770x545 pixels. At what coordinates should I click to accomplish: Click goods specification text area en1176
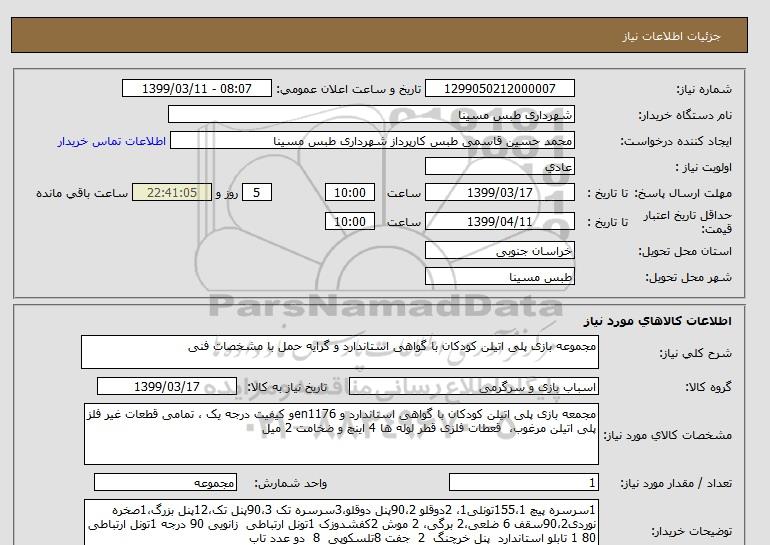[x=341, y=434]
